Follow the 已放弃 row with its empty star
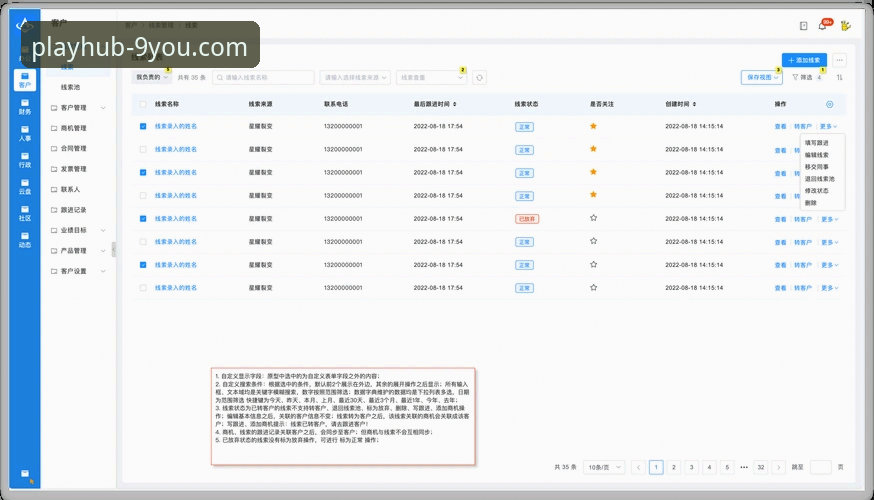 click(593, 218)
